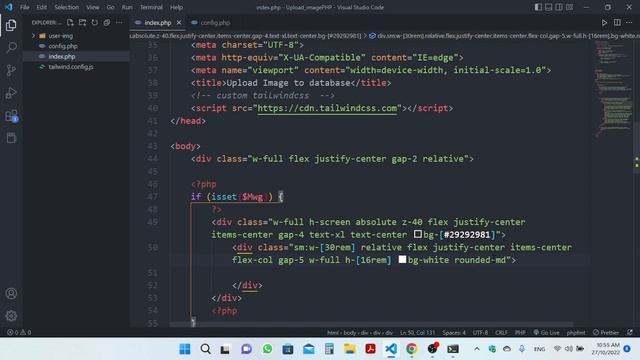
Task: Open the notifications icon in status bar
Action: (630, 332)
